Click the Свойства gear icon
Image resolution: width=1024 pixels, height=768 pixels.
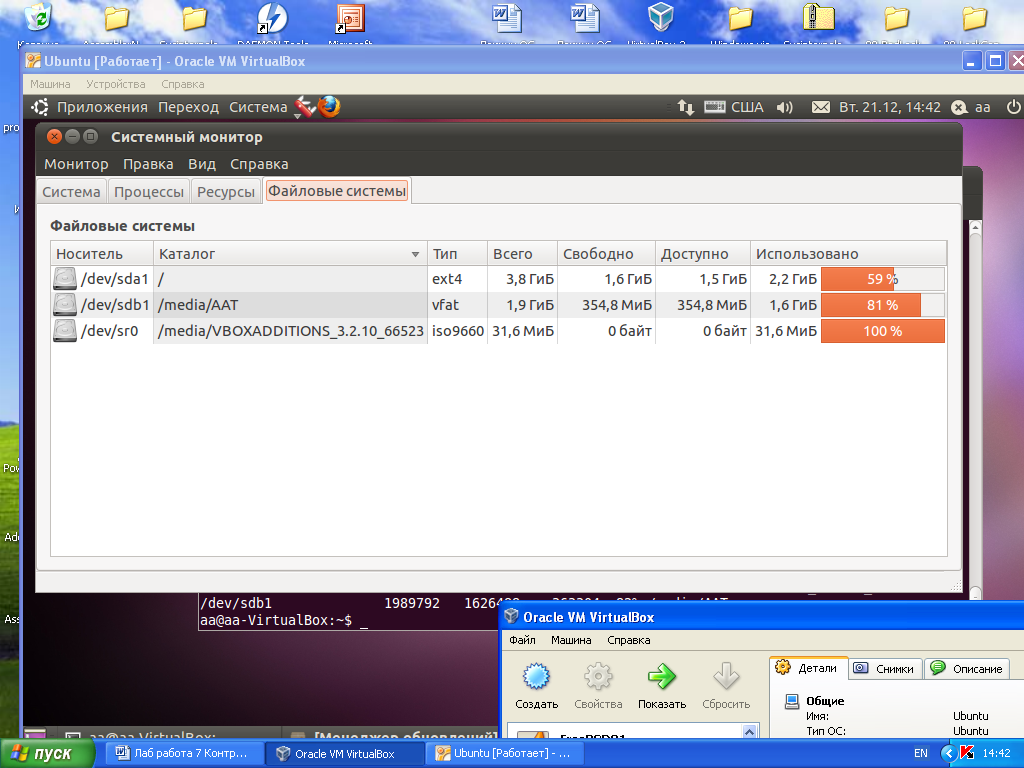click(x=598, y=677)
